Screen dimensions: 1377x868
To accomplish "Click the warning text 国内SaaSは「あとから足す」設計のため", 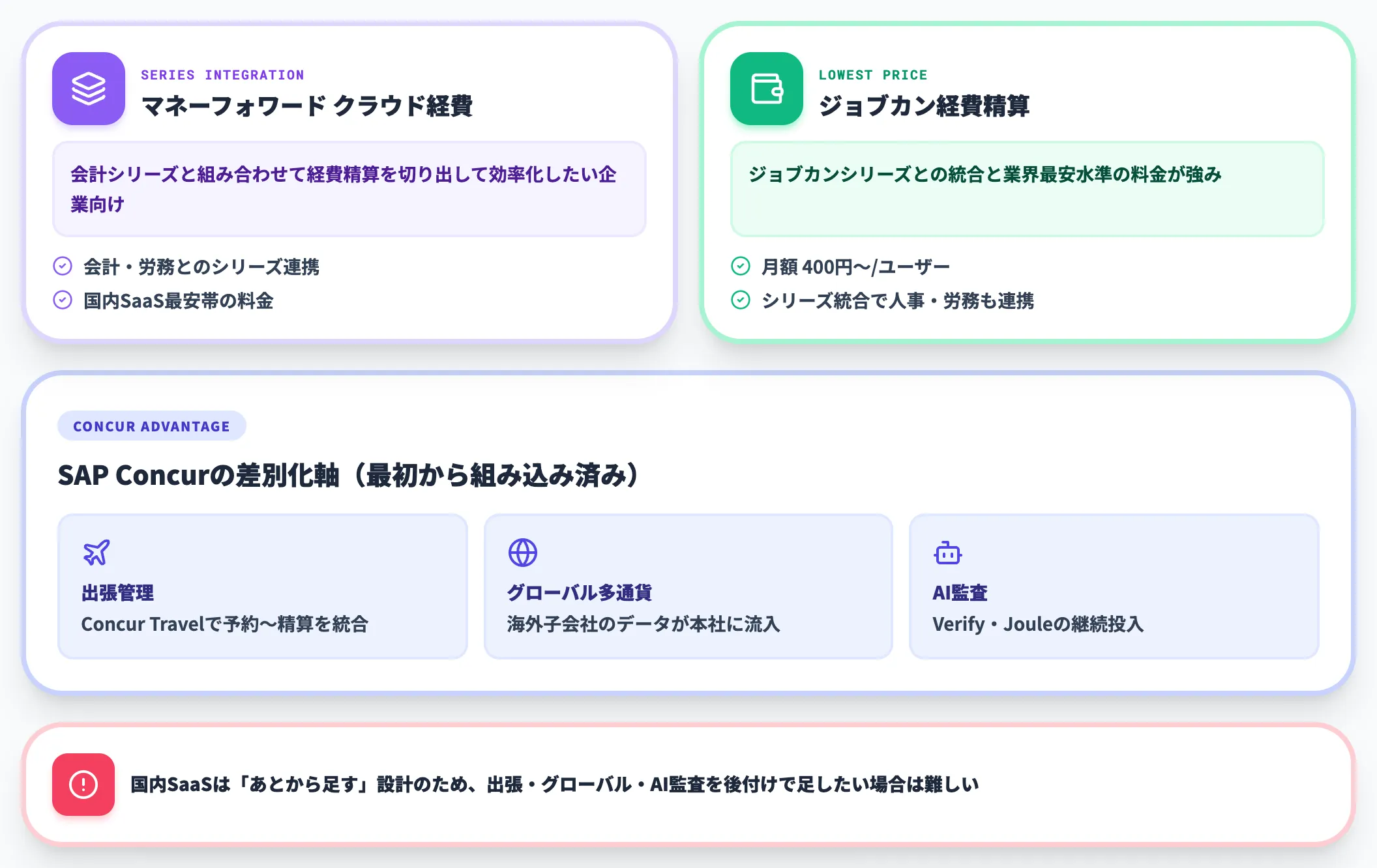I will click(555, 785).
